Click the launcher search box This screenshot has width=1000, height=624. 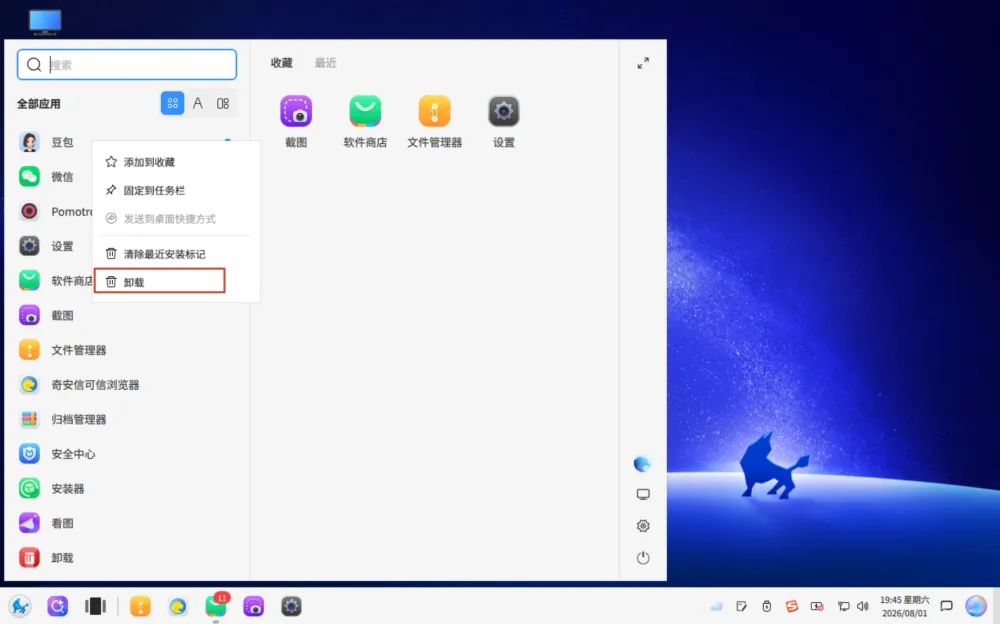click(127, 64)
